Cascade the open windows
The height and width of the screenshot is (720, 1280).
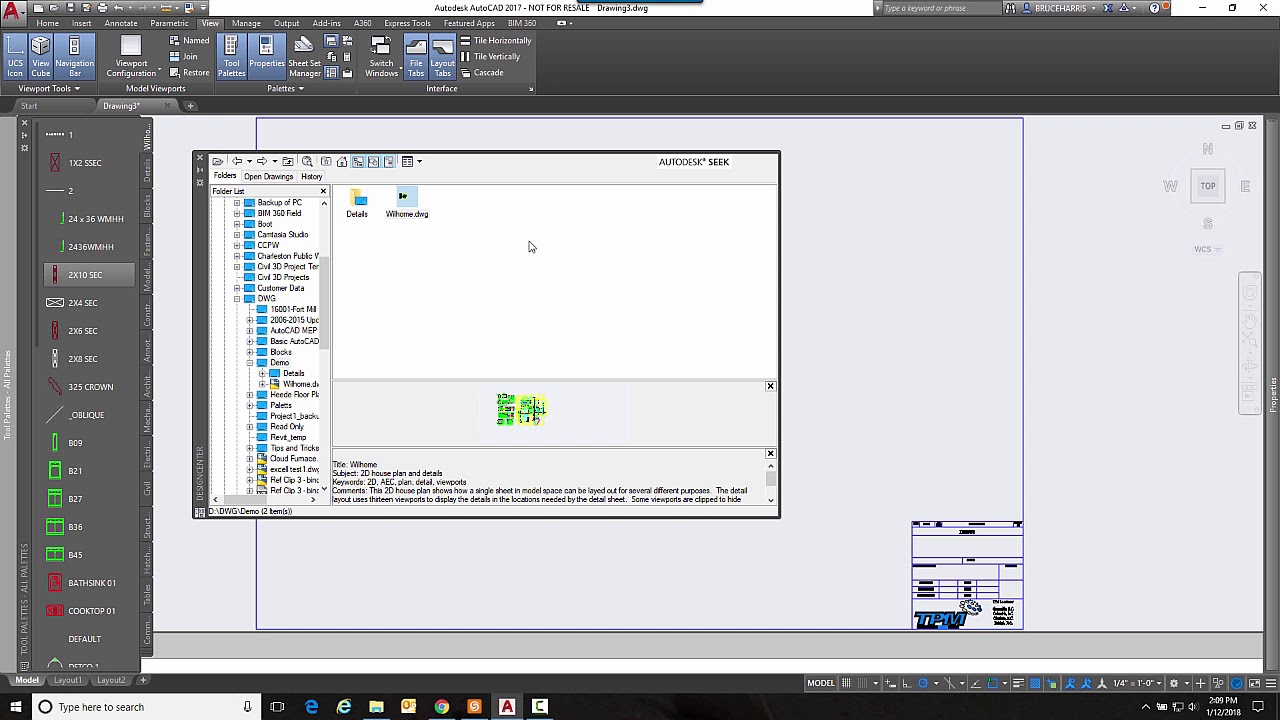click(481, 73)
